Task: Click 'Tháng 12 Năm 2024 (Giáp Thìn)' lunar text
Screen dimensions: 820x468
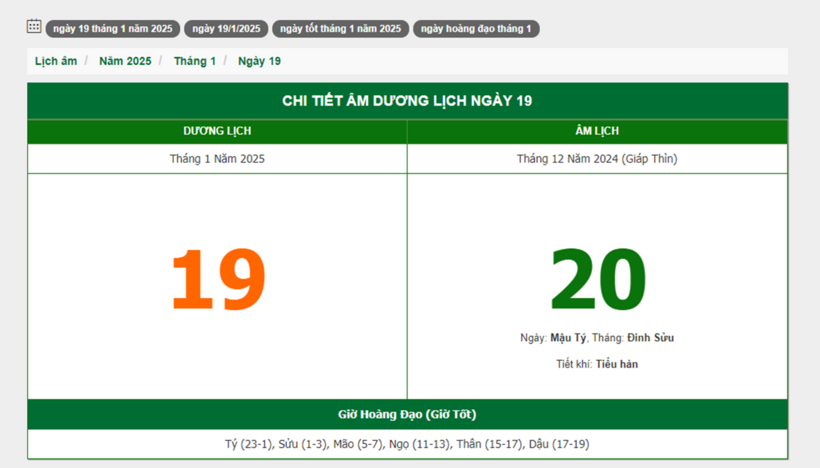Action: pyautogui.click(x=597, y=159)
